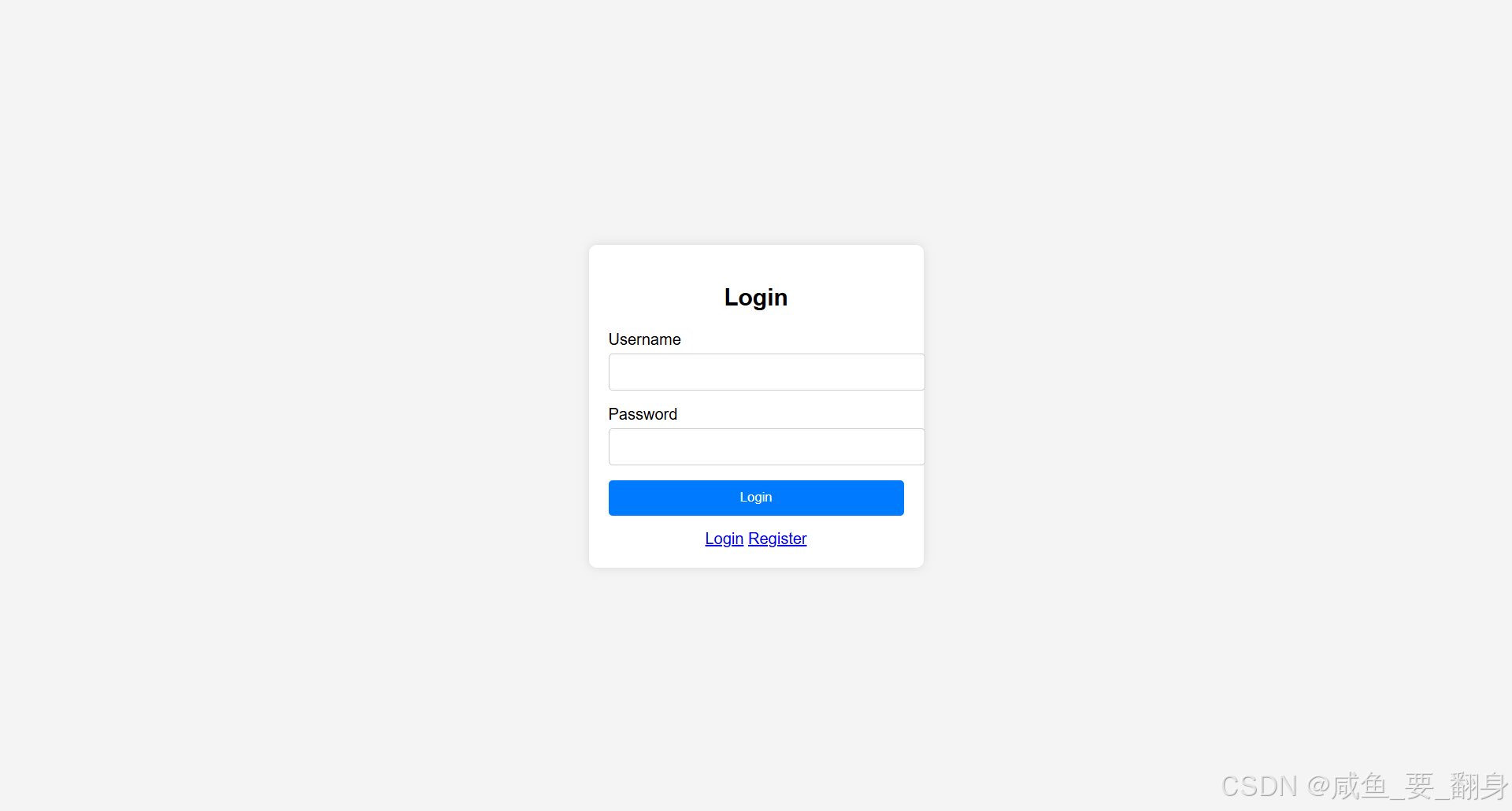Select the Login heading on the card
The width and height of the screenshot is (1512, 811).
pos(756,297)
